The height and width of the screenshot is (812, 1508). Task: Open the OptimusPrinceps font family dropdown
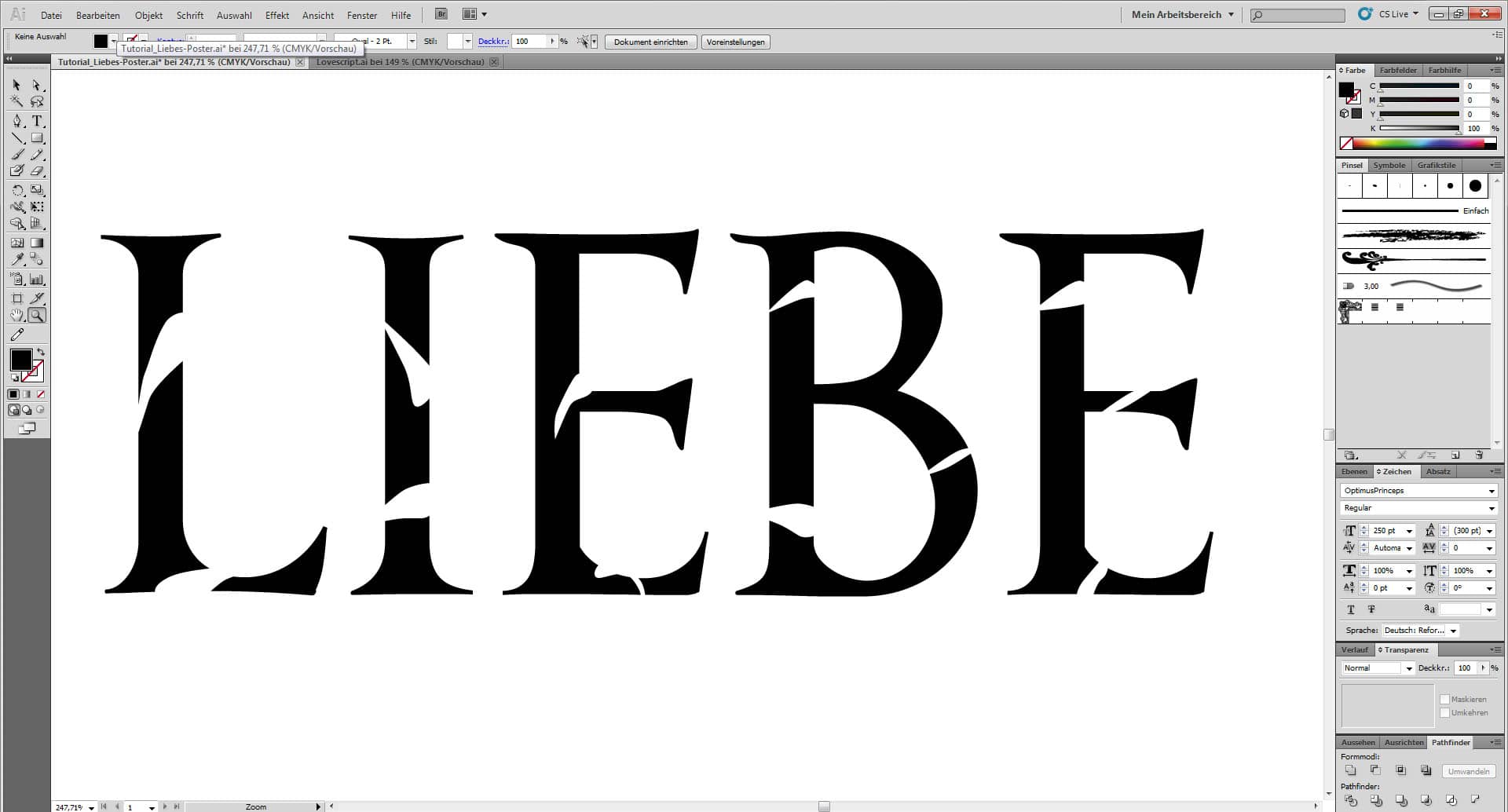click(1492, 490)
